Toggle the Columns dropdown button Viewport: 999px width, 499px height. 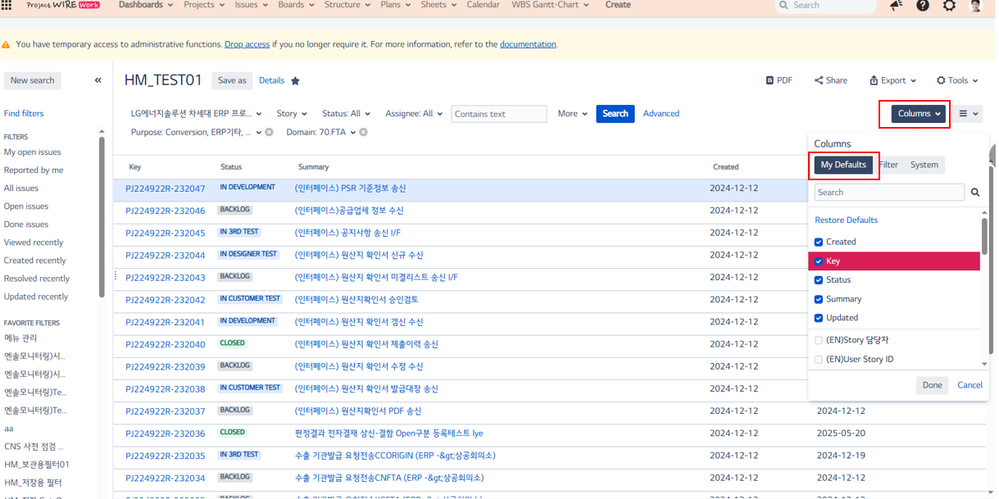919,113
